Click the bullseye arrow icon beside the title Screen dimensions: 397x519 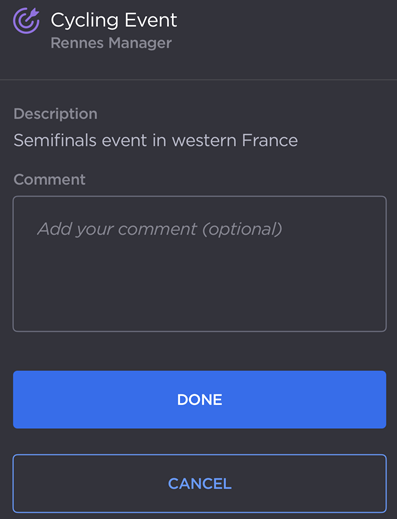point(26,21)
